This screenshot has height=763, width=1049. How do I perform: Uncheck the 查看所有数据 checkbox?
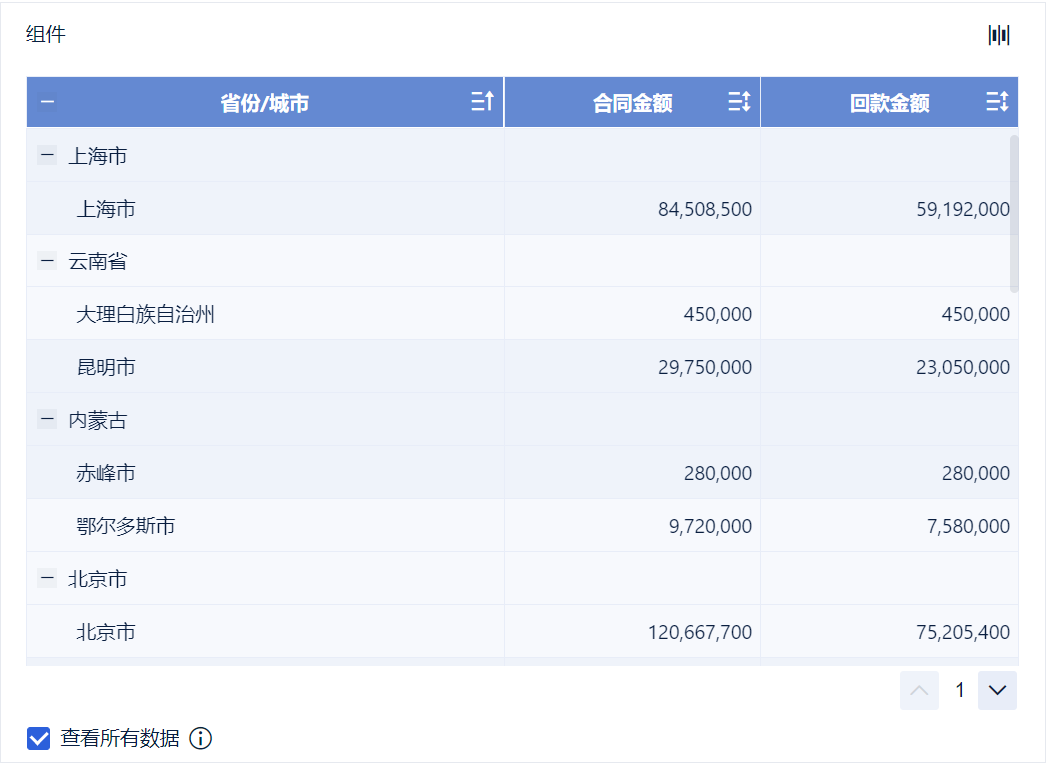[x=39, y=739]
